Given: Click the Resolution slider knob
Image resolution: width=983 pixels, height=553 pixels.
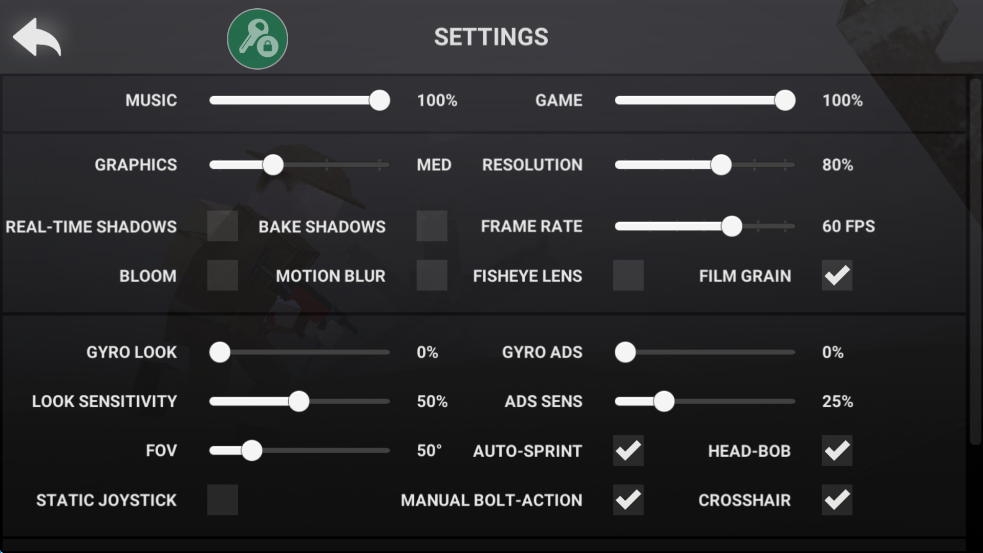Looking at the screenshot, I should coord(721,165).
